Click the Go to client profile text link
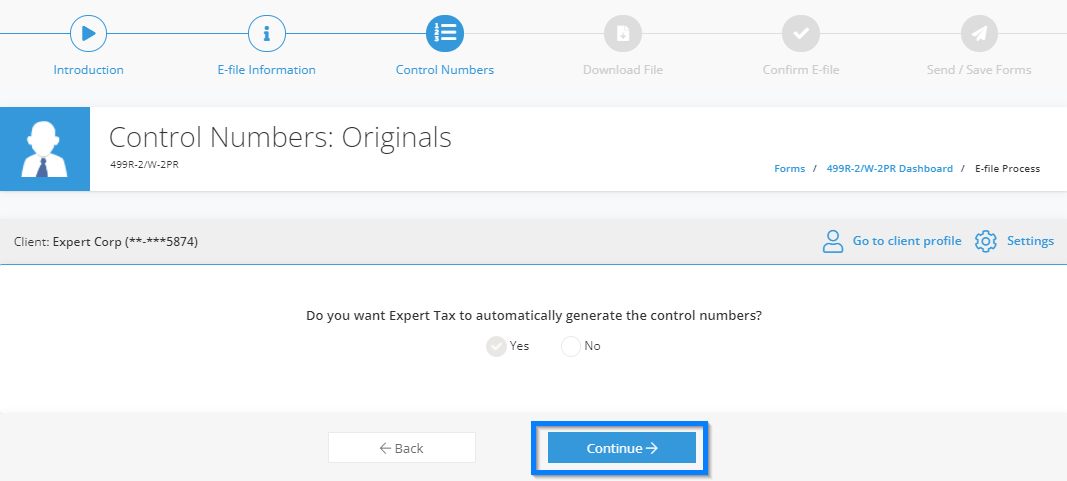The height and width of the screenshot is (481, 1067). 907,241
